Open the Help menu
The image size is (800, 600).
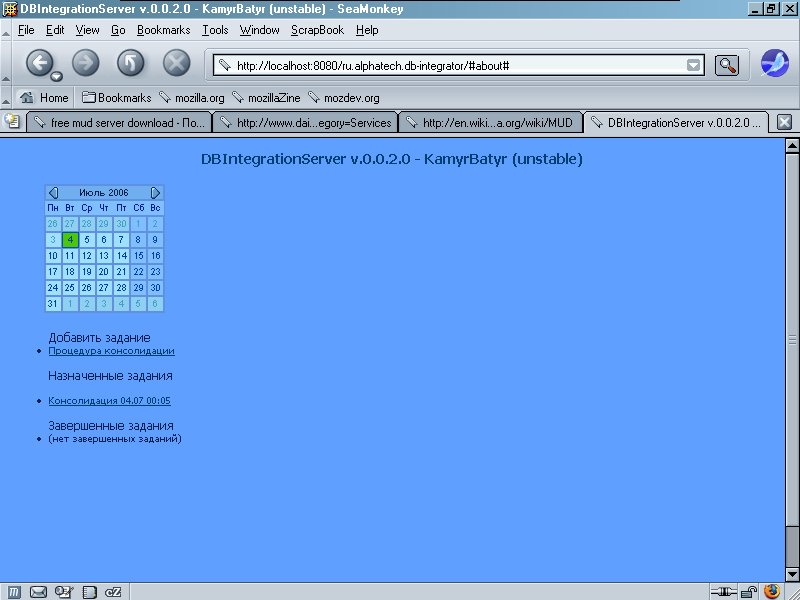pyautogui.click(x=367, y=30)
